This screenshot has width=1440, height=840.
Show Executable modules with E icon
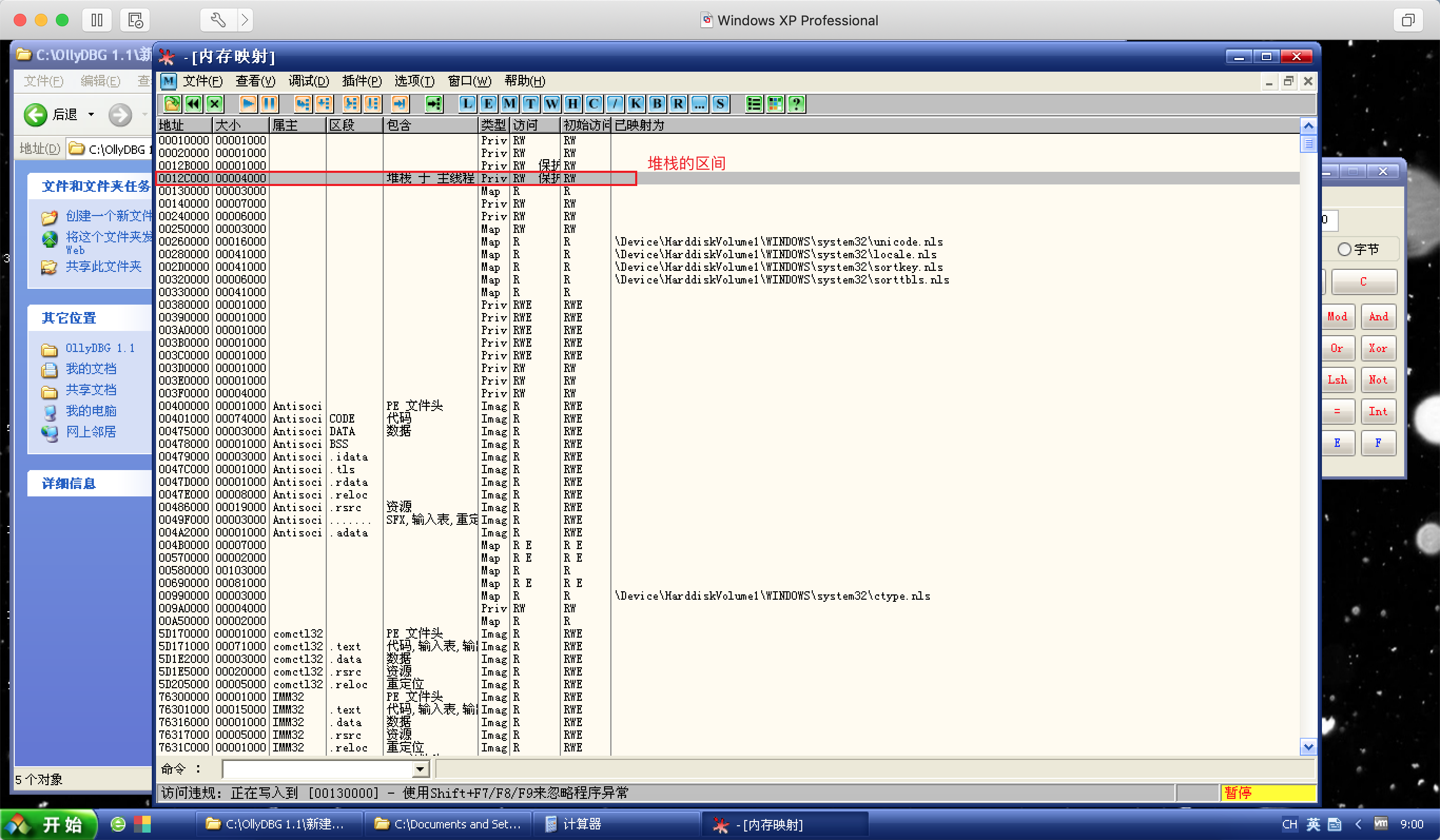tap(488, 104)
